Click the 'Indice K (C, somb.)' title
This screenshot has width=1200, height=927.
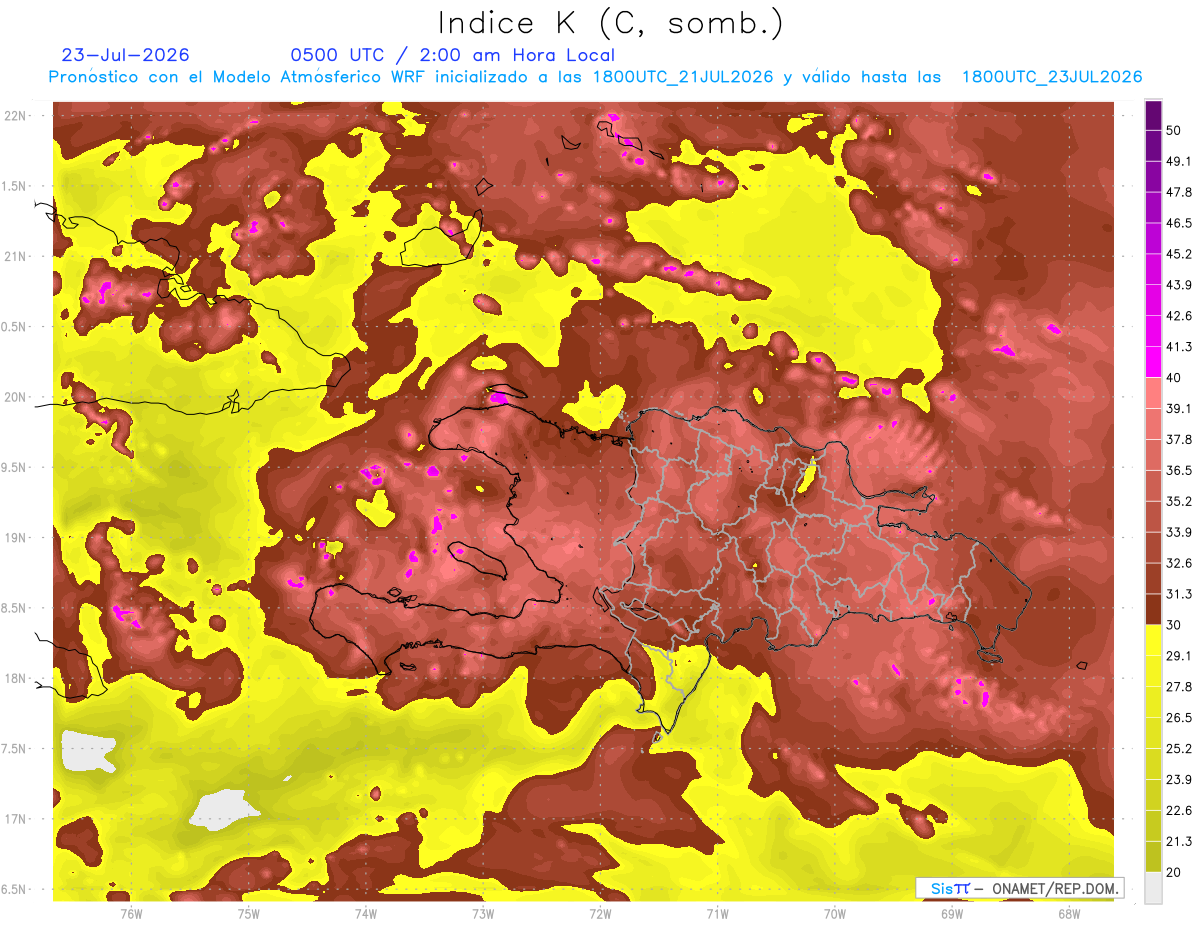point(610,23)
